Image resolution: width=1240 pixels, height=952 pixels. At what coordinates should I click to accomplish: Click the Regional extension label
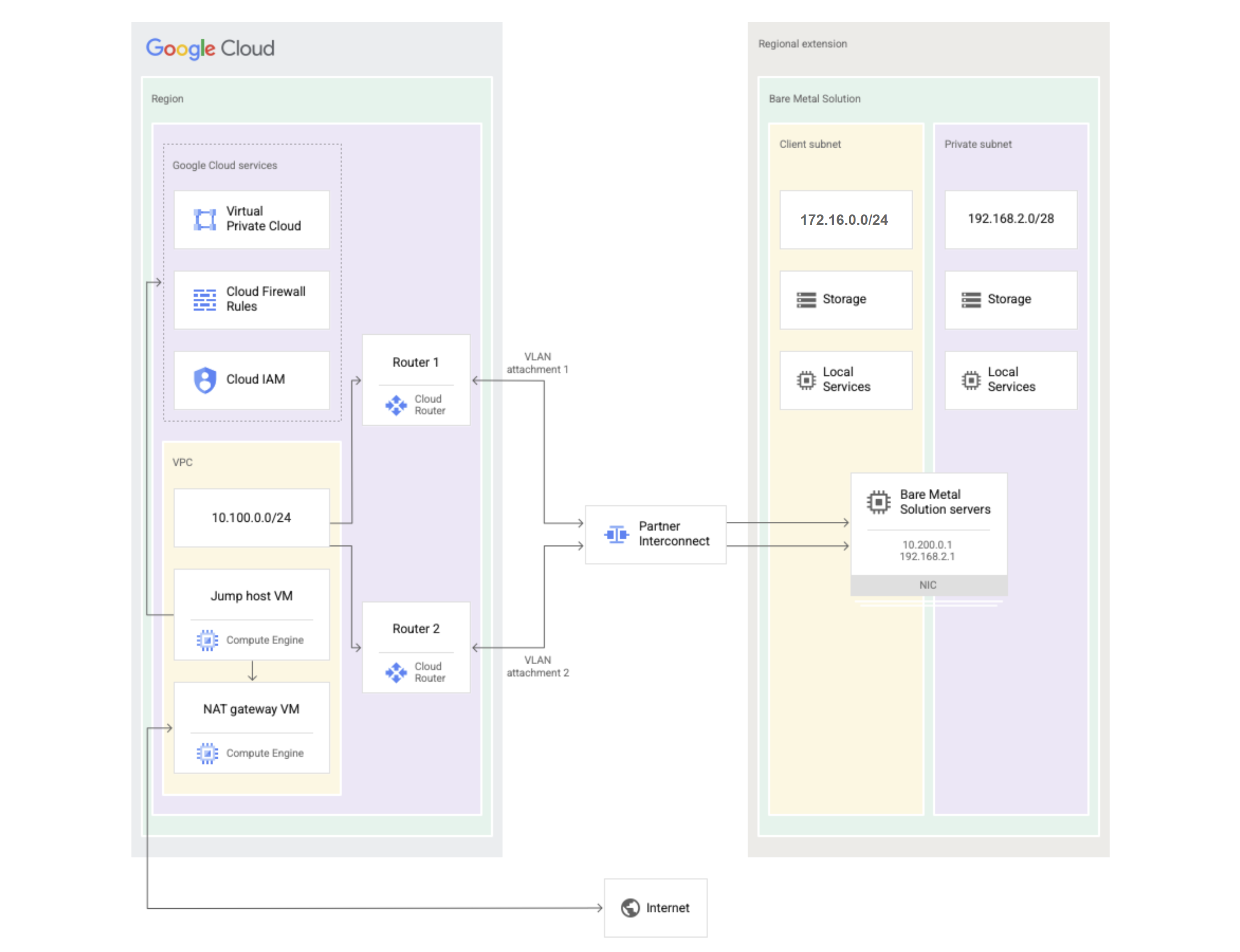[x=802, y=44]
